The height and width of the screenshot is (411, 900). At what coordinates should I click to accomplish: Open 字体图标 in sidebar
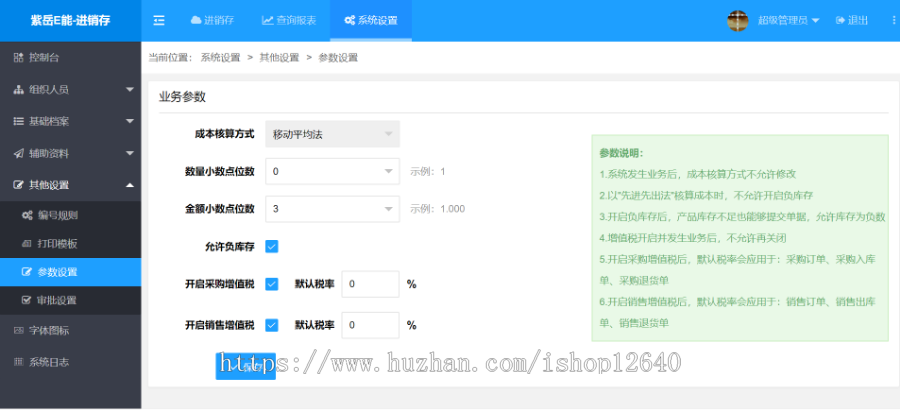tap(71, 331)
